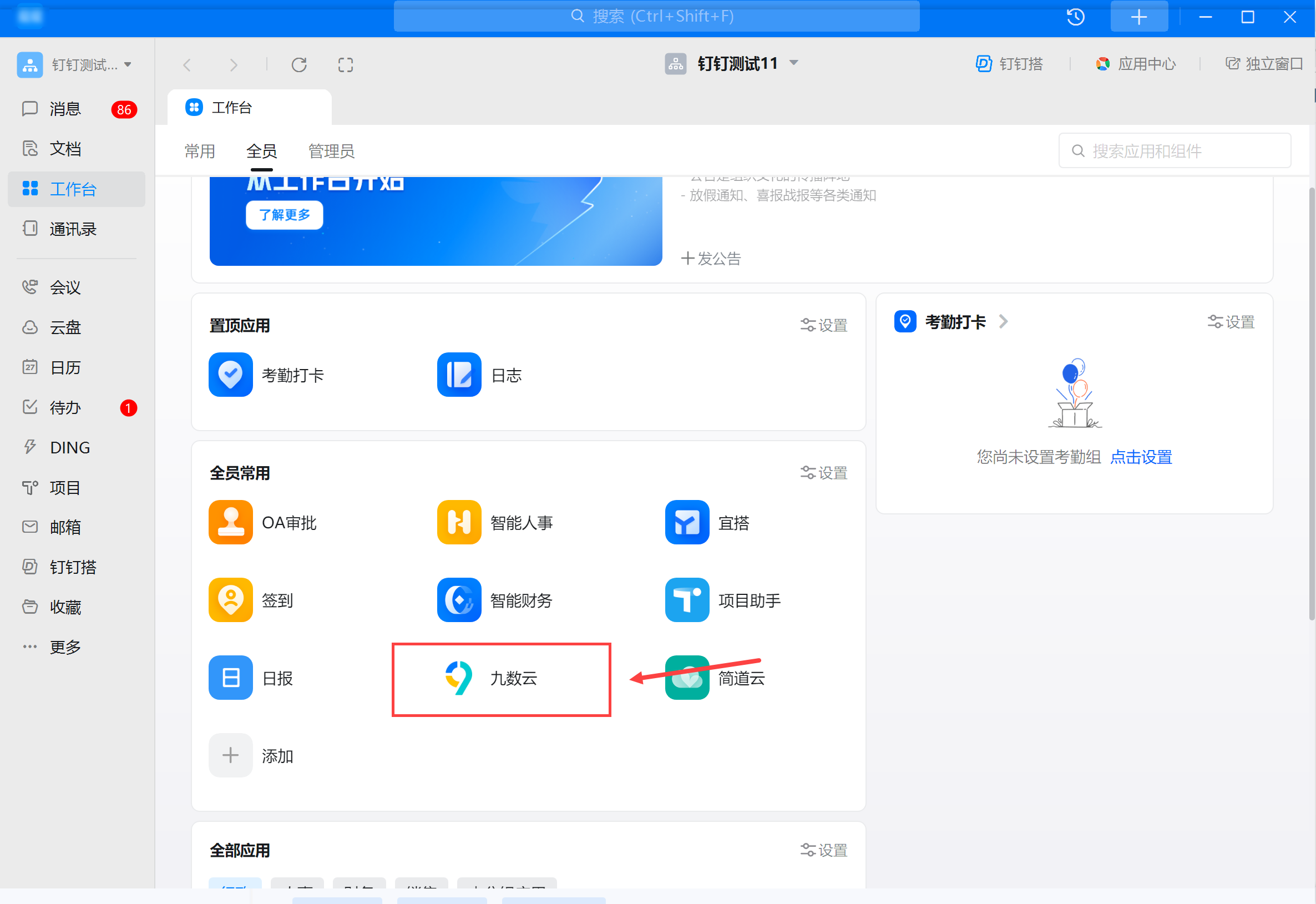Viewport: 1316px width, 904px height.
Task: Open 钉钉搭 in the left sidebar
Action: [77, 568]
